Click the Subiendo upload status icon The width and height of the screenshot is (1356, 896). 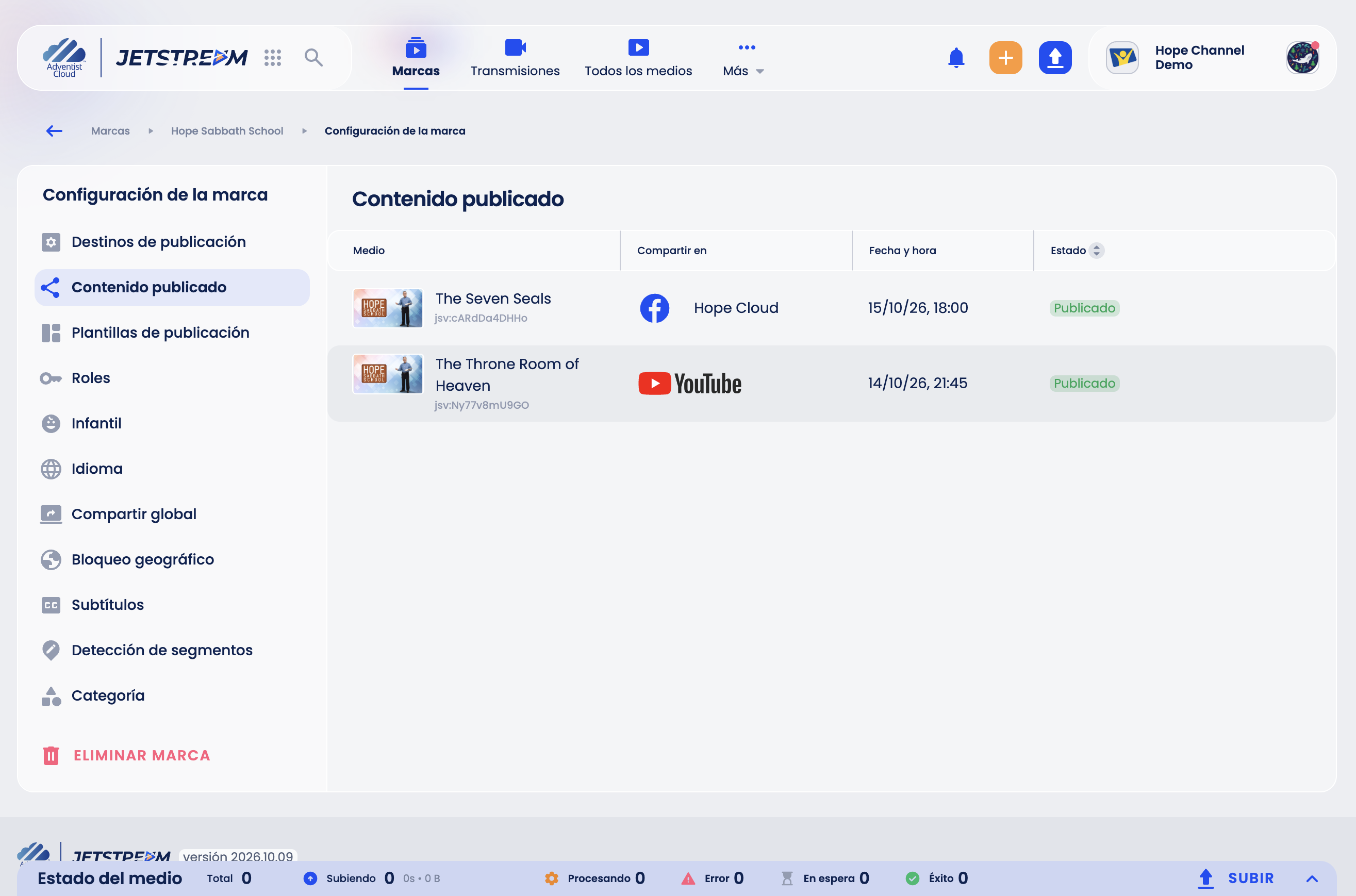coord(310,878)
